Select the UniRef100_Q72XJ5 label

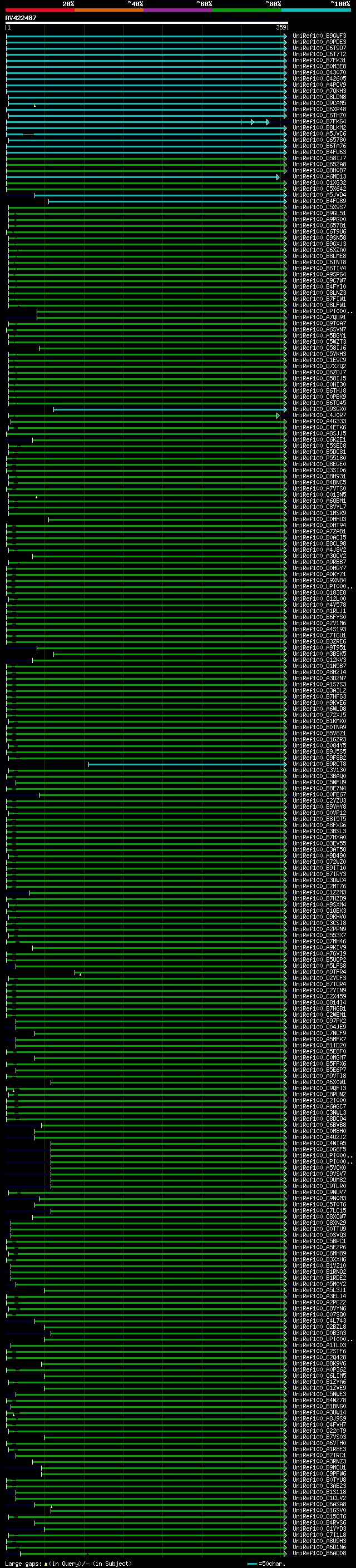point(319,715)
